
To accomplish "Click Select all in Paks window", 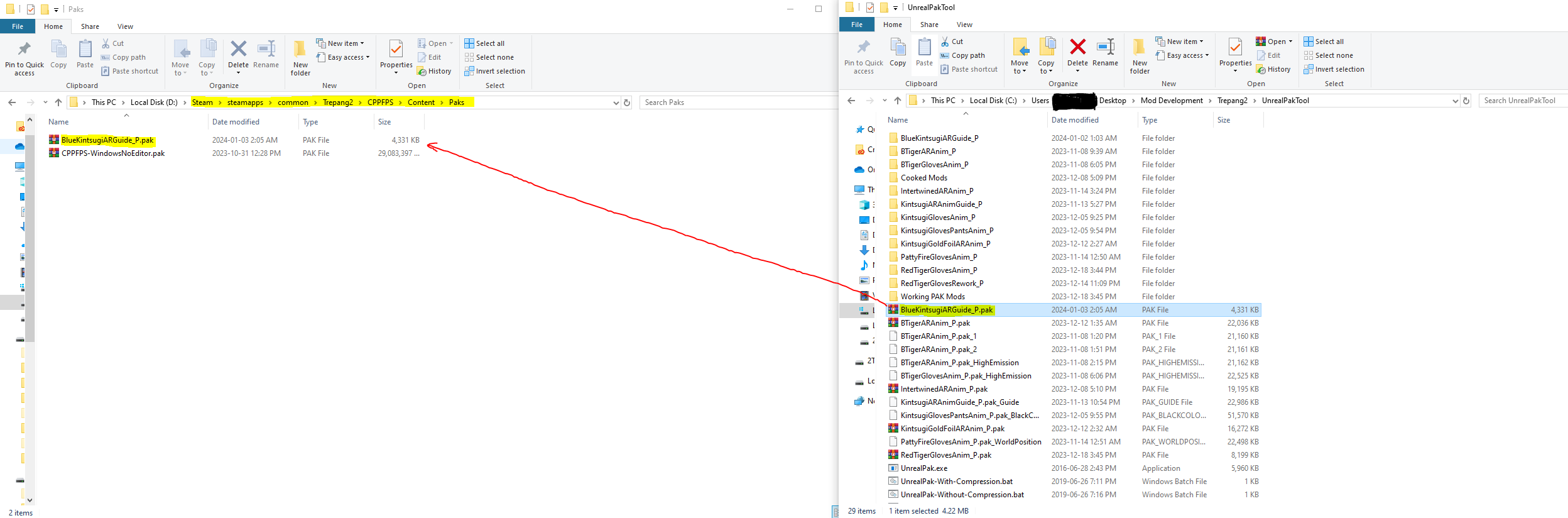I will 484,43.
